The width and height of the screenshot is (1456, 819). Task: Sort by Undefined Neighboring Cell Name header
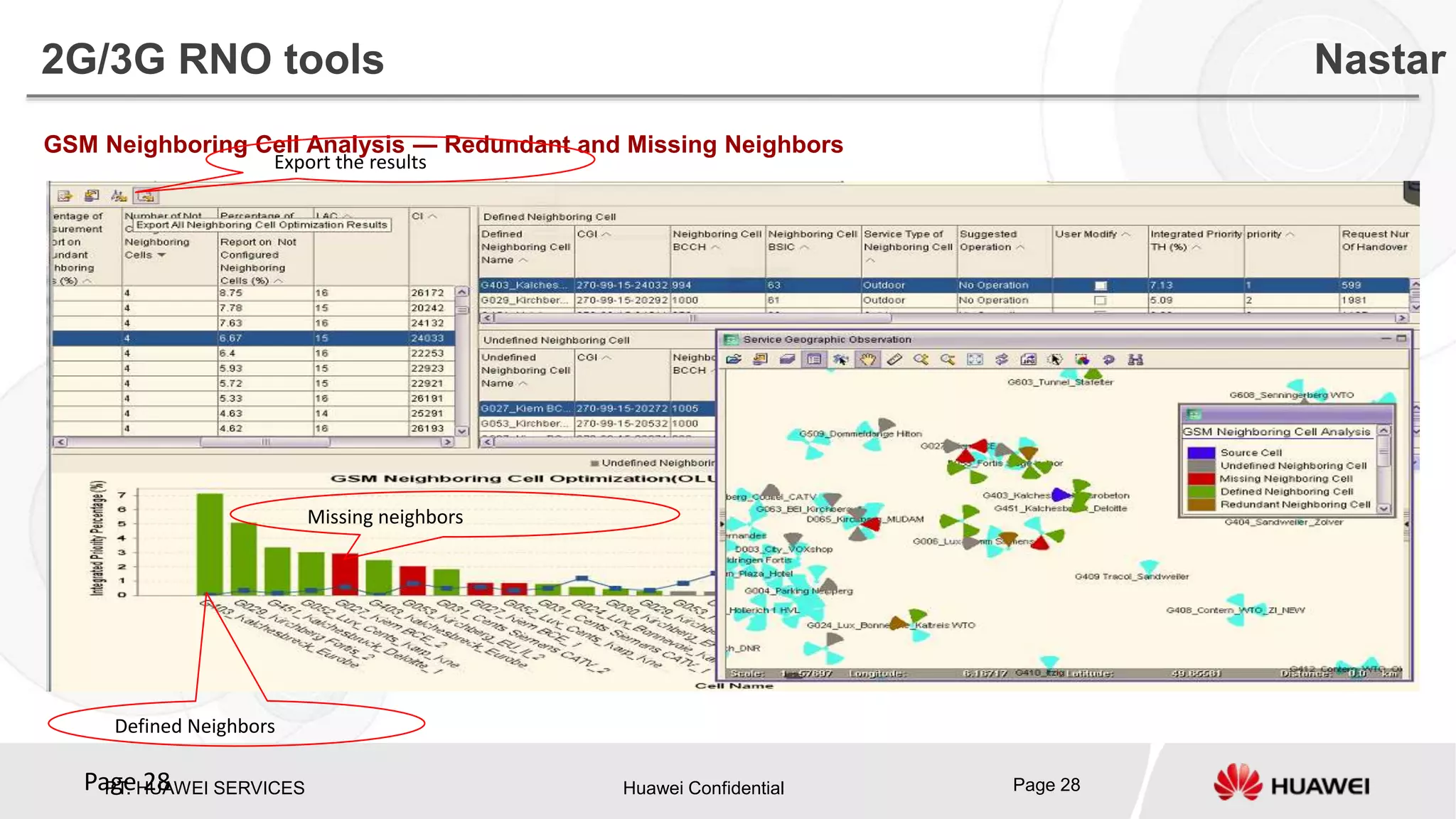(x=525, y=370)
